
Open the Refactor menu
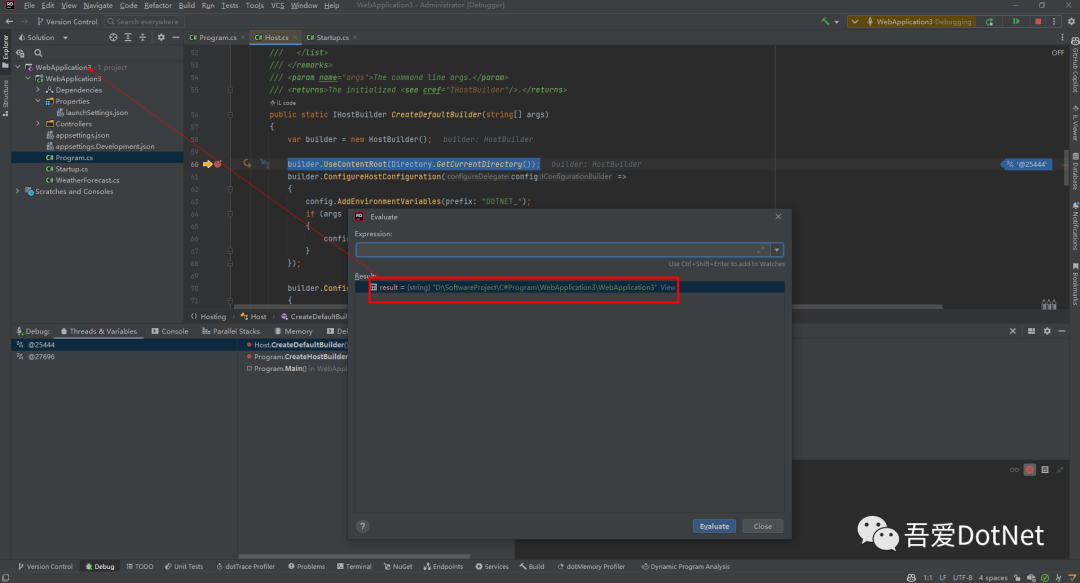click(x=158, y=6)
